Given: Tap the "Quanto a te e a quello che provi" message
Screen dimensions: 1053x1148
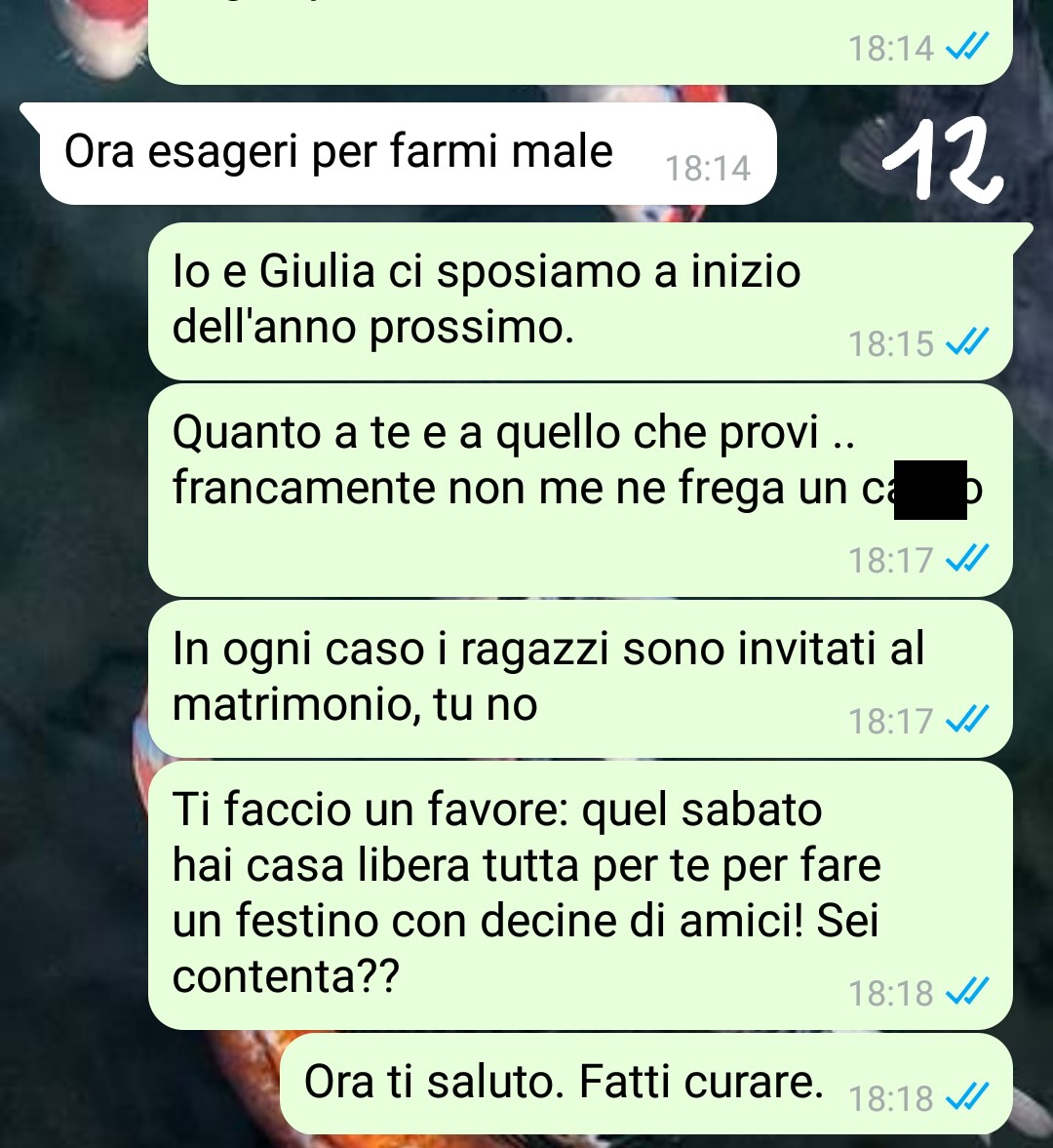Looking at the screenshot, I should point(580,491).
